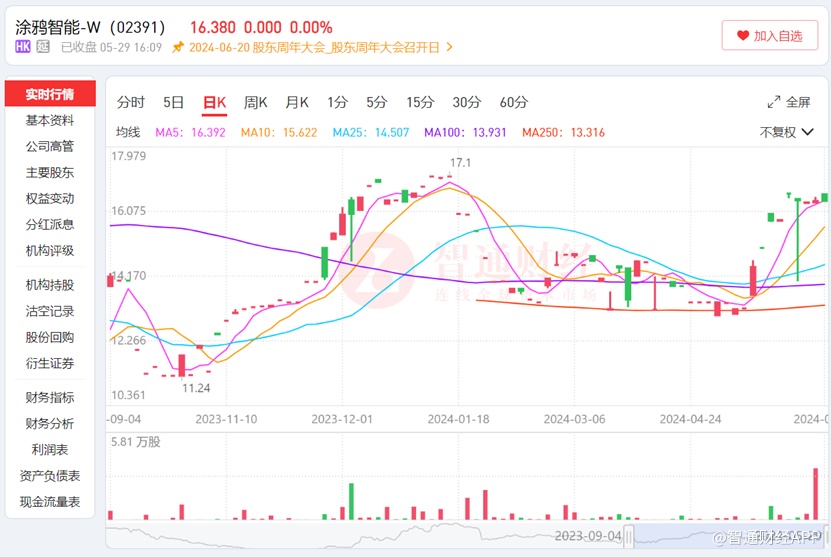
Task: Click the tallest red volume bar at right edge
Action: coord(816,493)
